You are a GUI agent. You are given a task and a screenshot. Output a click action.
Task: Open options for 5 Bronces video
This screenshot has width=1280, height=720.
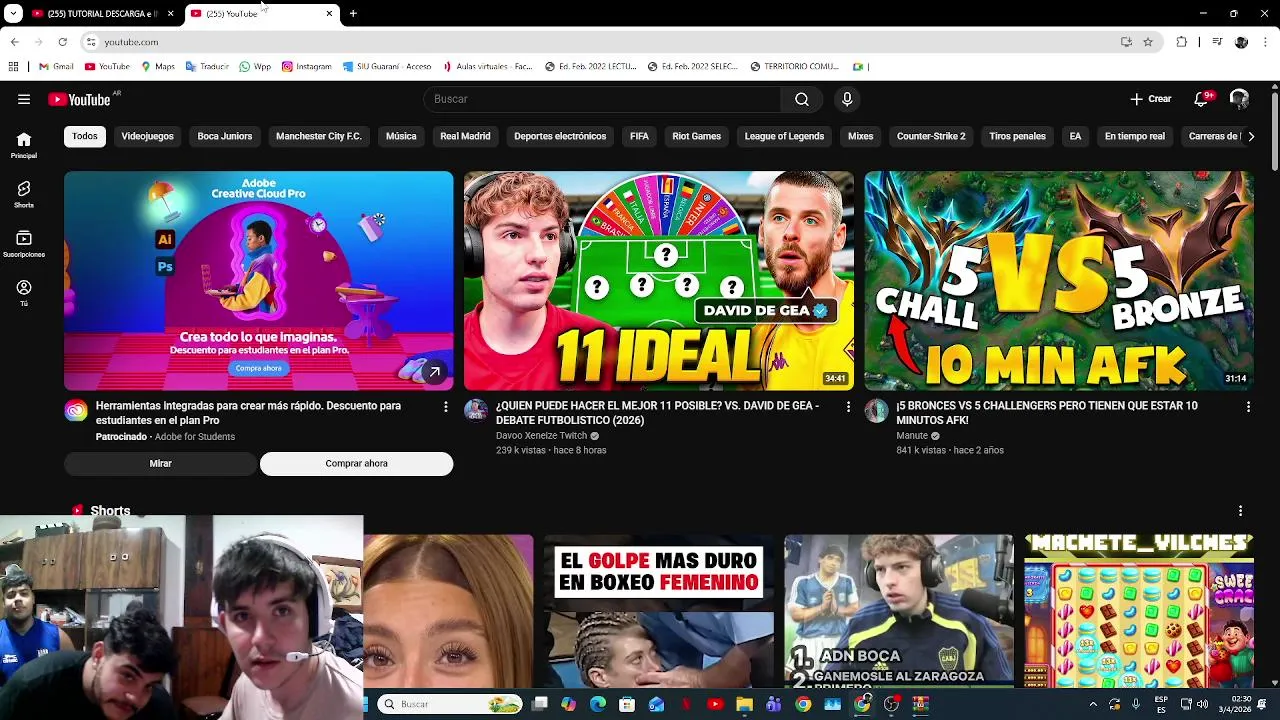pyautogui.click(x=1248, y=407)
